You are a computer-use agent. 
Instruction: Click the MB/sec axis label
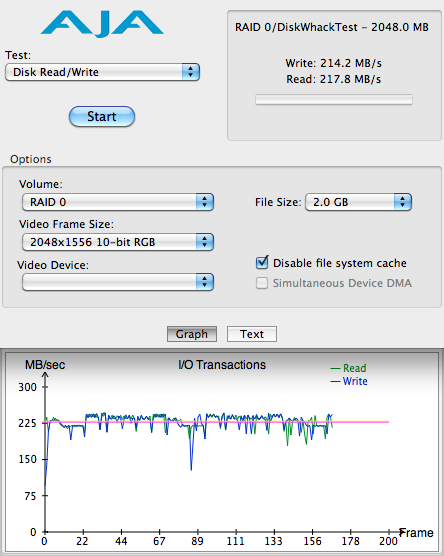point(45,365)
